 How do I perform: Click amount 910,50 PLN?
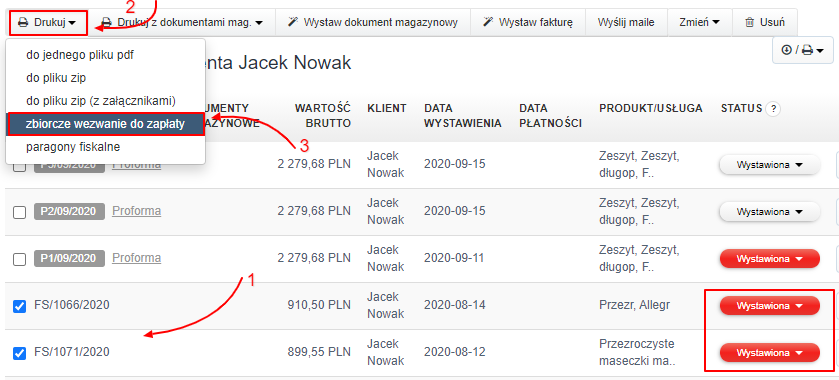318,306
